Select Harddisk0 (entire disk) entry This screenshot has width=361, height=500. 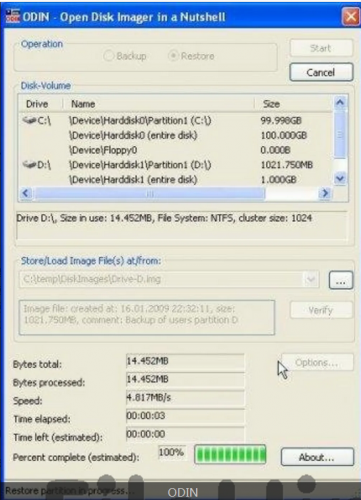(x=133, y=135)
